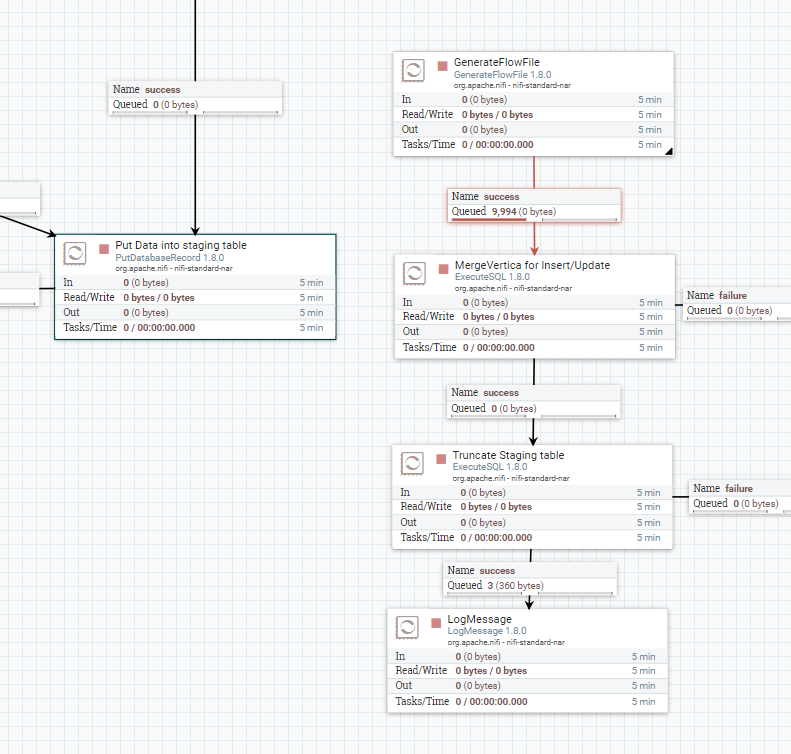Click ExecuteSQL 1.8.0 under MergeVertica
Screen dimensions: 791x754
point(492,277)
